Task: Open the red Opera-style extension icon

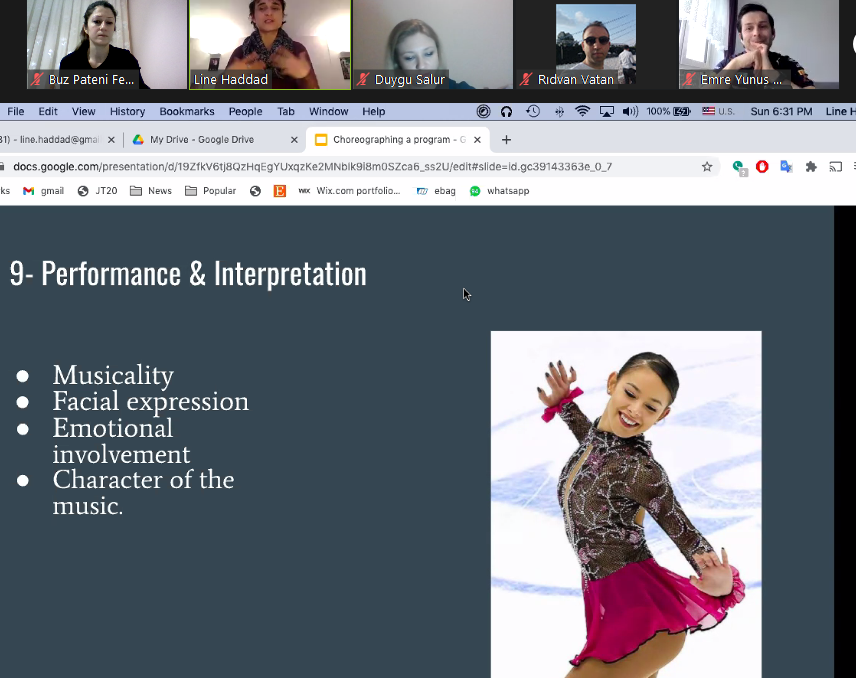Action: tap(762, 167)
